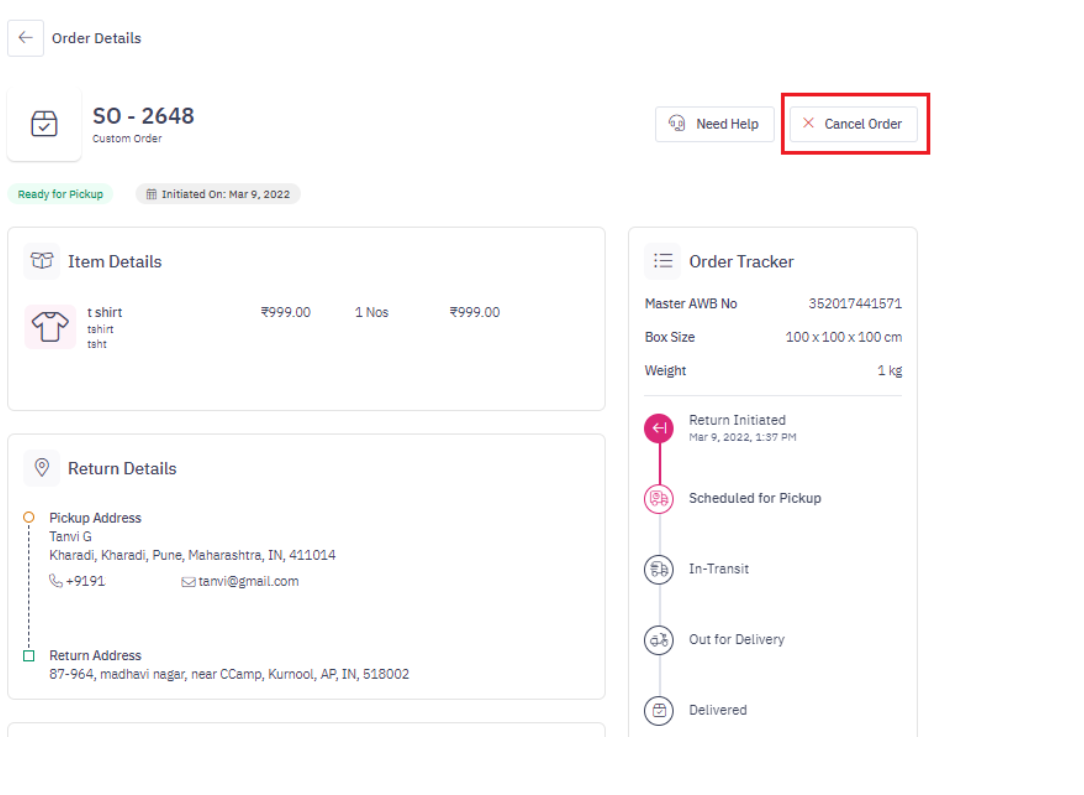Click the In-Transit truck icon

(659, 570)
